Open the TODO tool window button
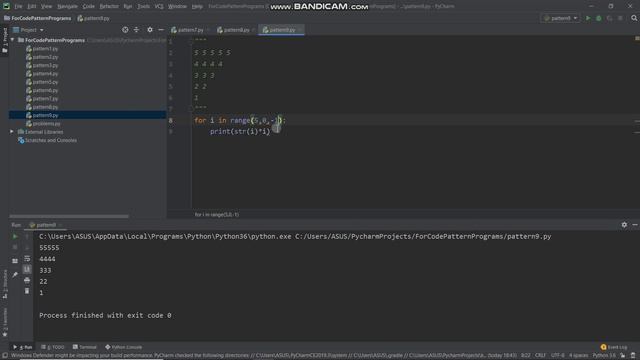Viewport: 640px width, 360px height. point(53,347)
